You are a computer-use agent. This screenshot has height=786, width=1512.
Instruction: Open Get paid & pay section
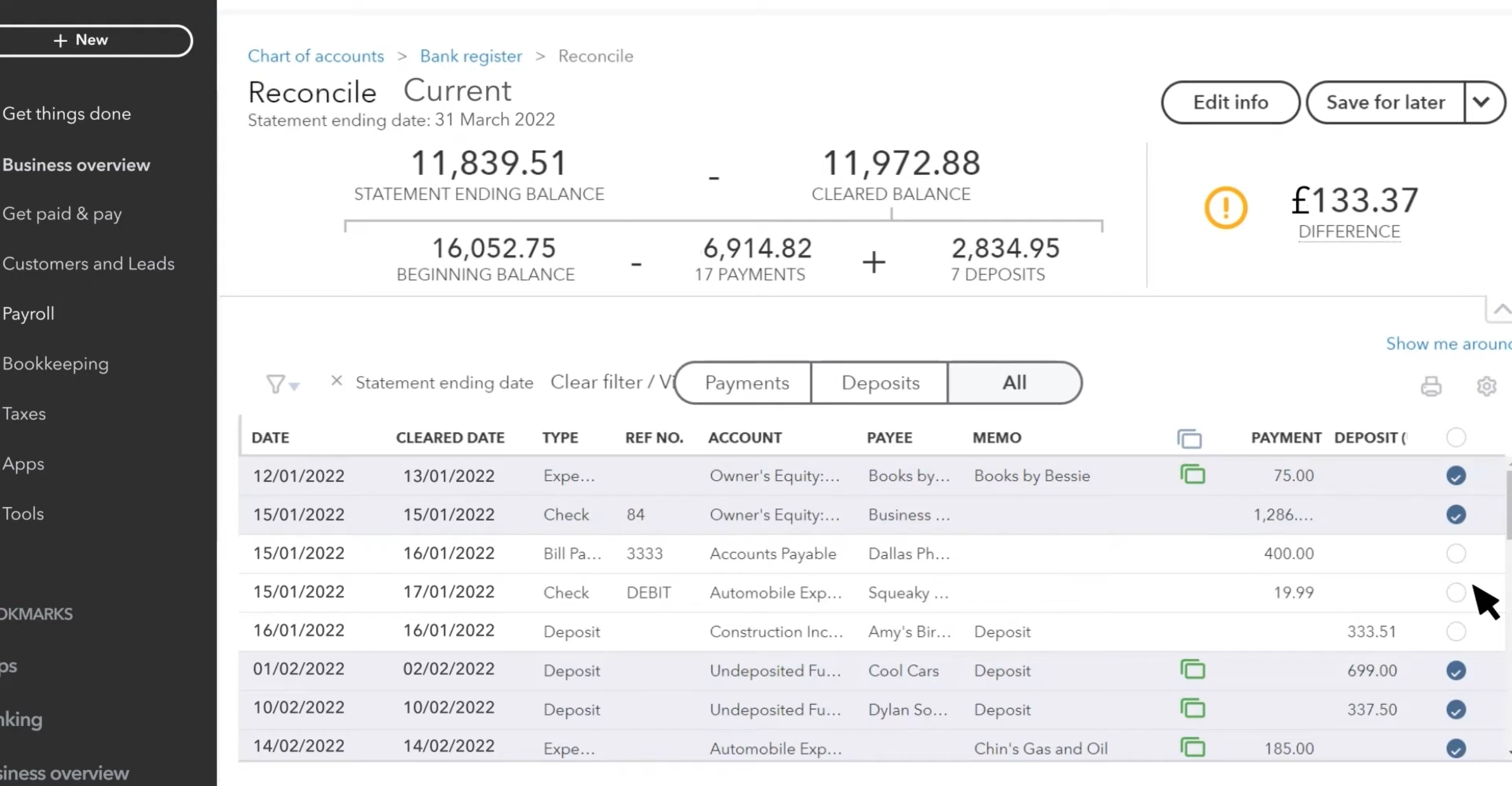(62, 214)
